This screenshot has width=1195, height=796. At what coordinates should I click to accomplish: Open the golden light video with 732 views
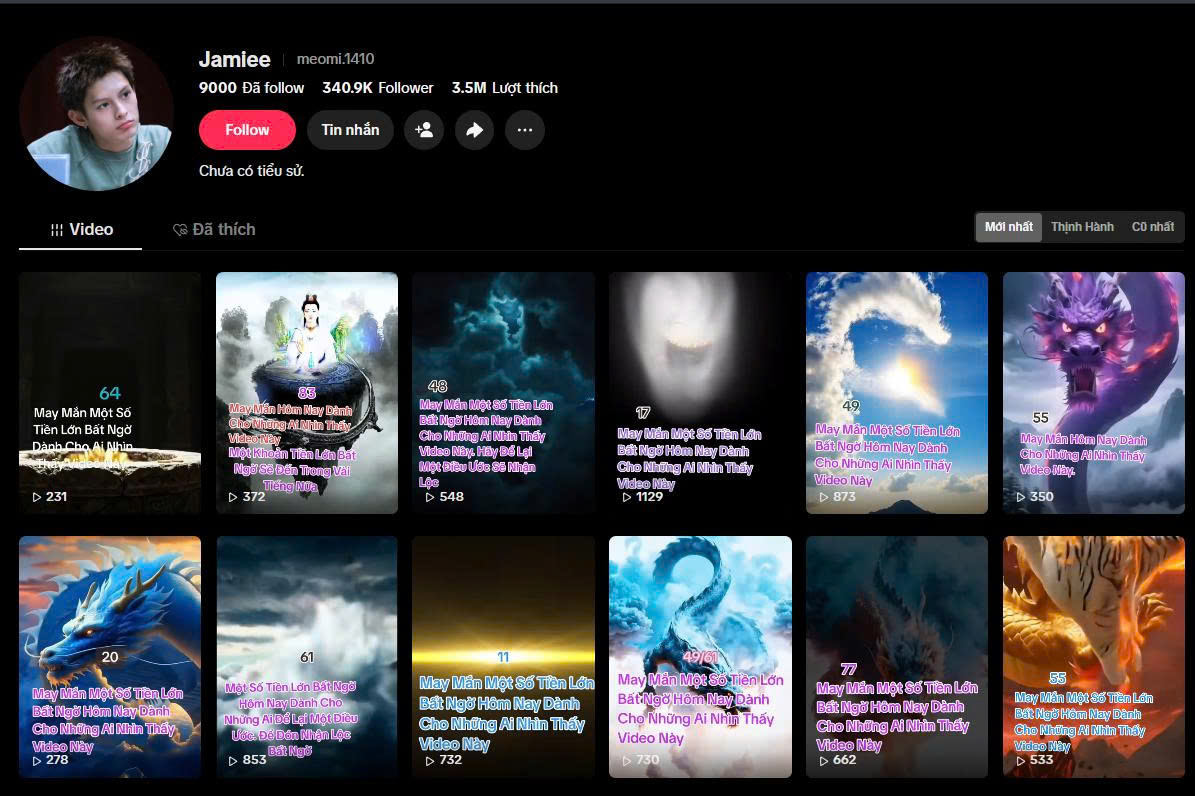click(504, 656)
